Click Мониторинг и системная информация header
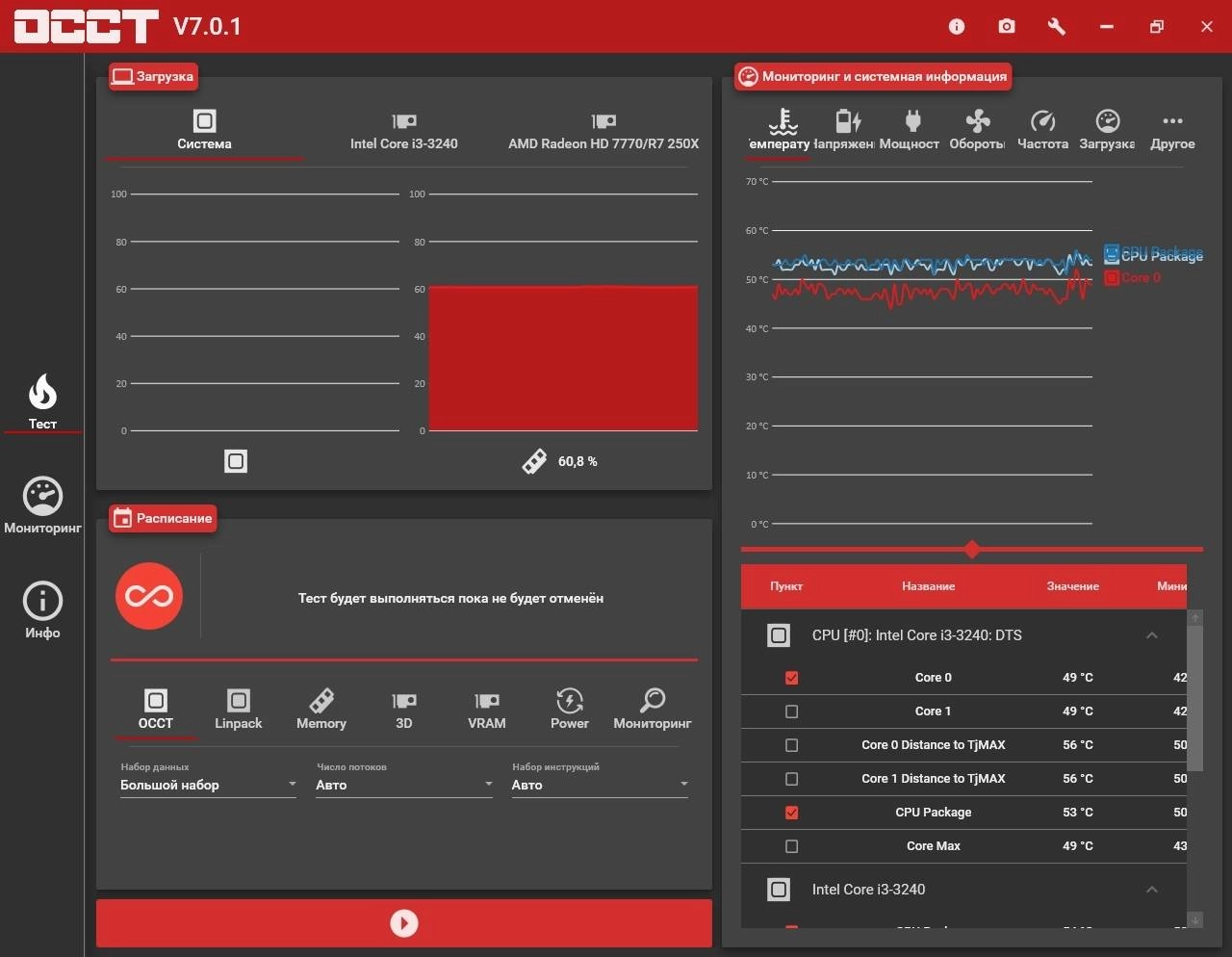 tap(873, 76)
